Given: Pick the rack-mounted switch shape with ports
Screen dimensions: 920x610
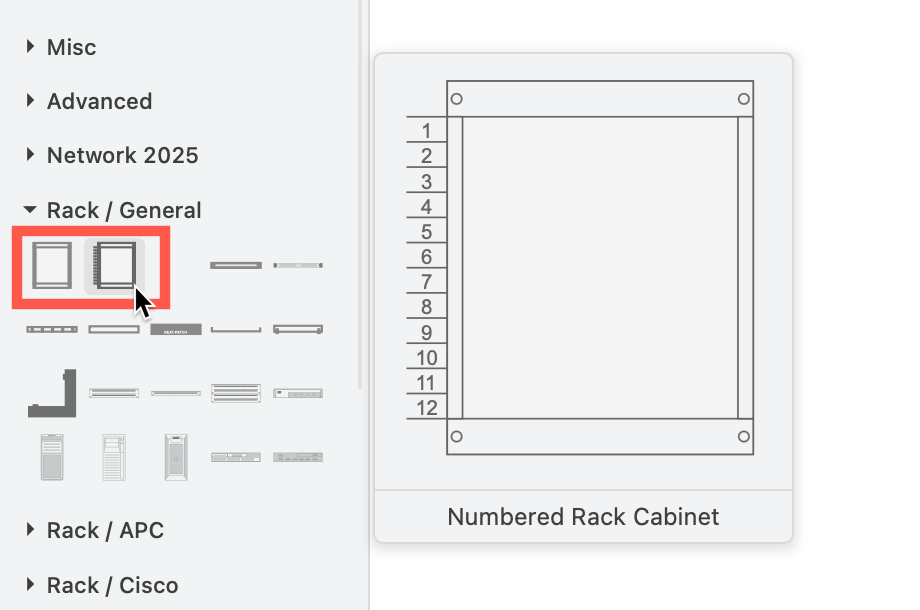Looking at the screenshot, I should tap(297, 392).
